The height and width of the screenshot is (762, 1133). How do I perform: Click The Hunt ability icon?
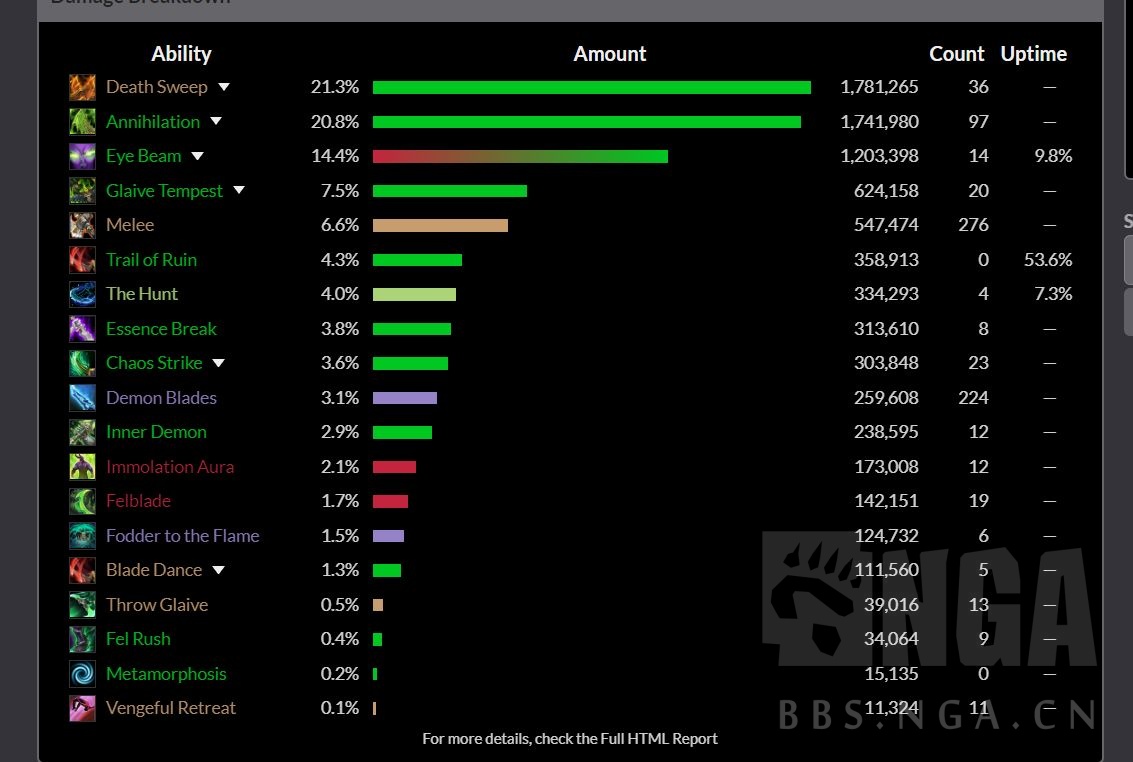82,294
